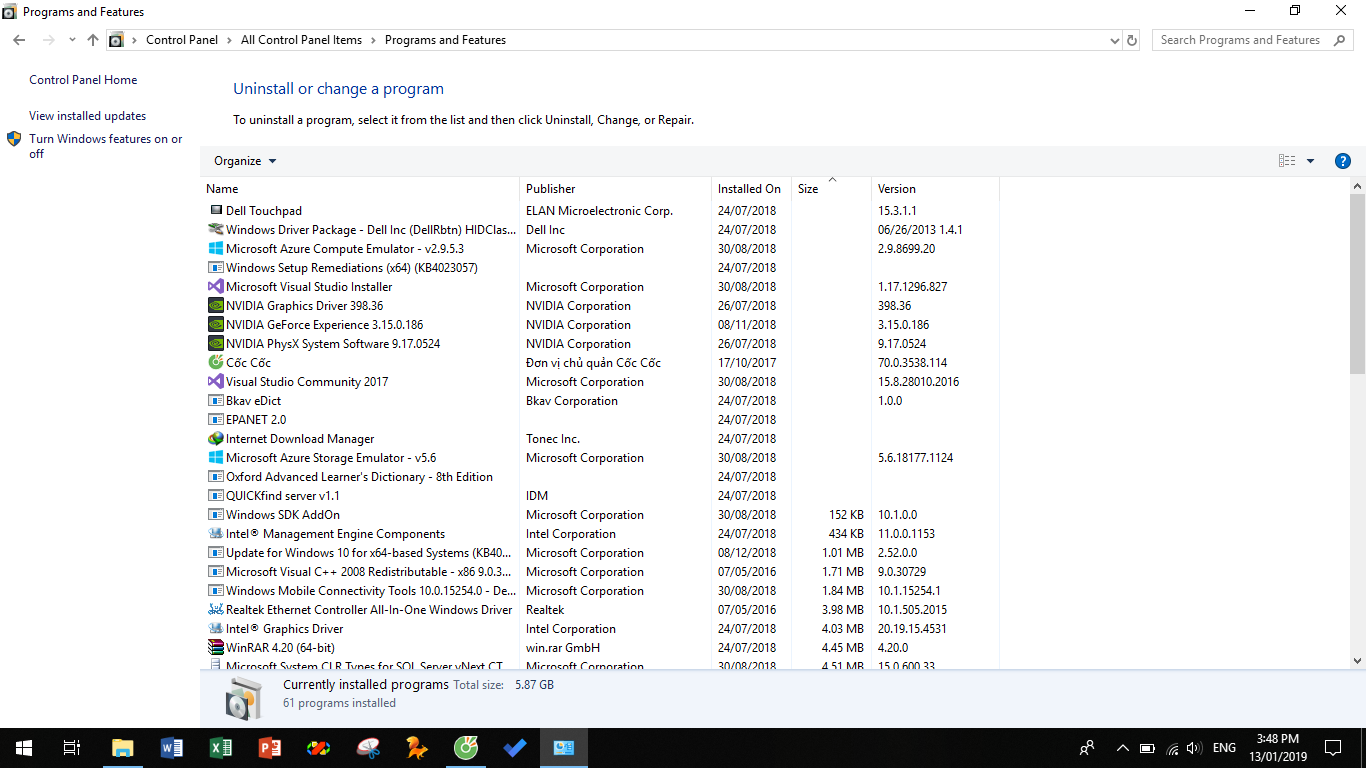Select Microsoft Visual C++ 2008 Redistributable row
The image size is (1366, 768).
pos(600,572)
